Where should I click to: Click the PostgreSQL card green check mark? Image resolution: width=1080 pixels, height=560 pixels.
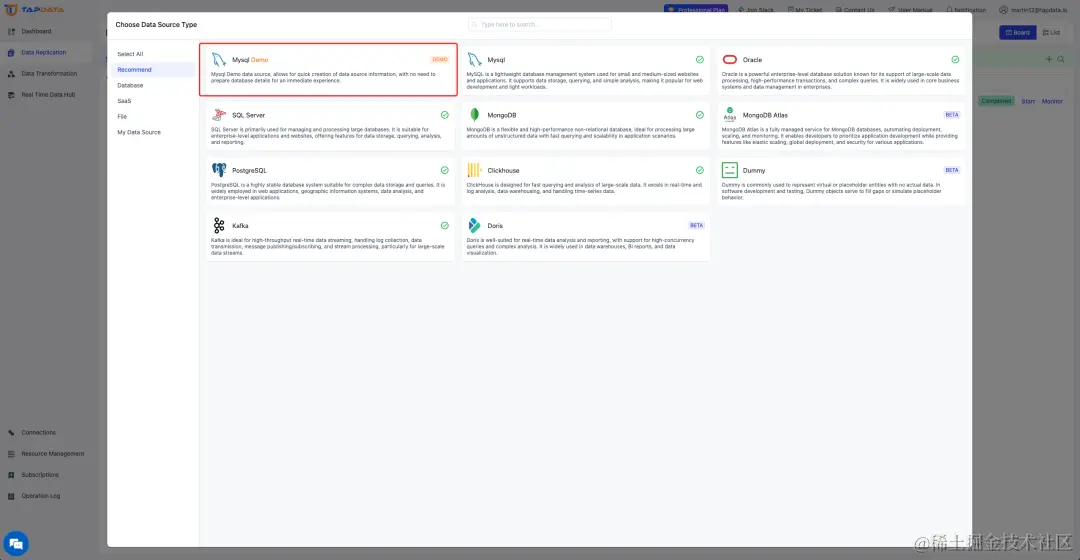click(445, 170)
